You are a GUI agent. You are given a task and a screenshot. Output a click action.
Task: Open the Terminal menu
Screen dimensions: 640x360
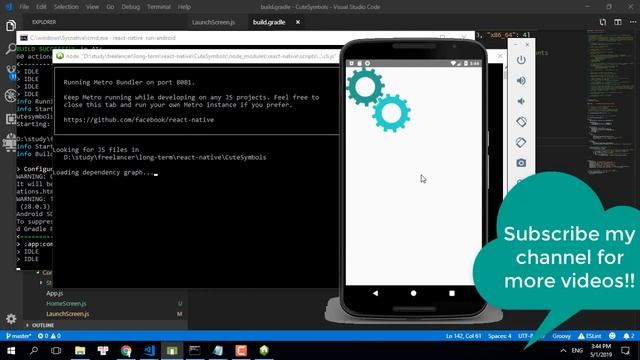click(x=159, y=7)
